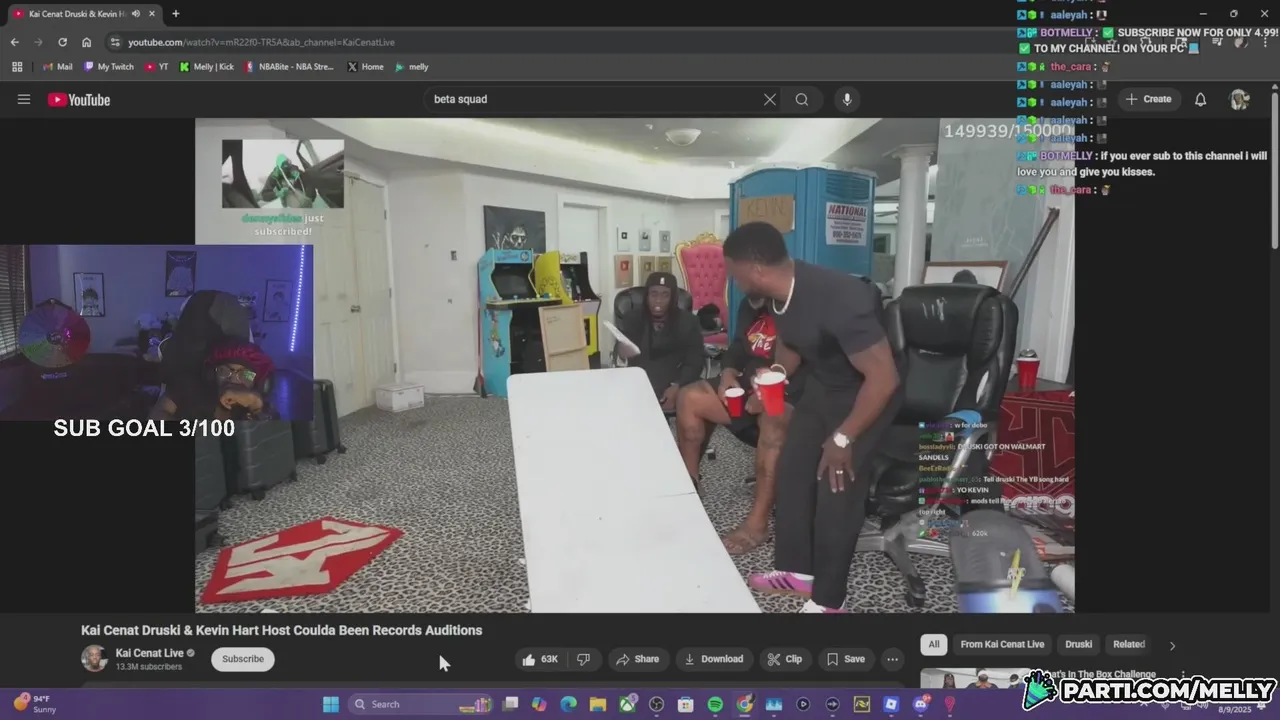Go back using the browser back arrow
The height and width of the screenshot is (720, 1280).
coord(14,42)
